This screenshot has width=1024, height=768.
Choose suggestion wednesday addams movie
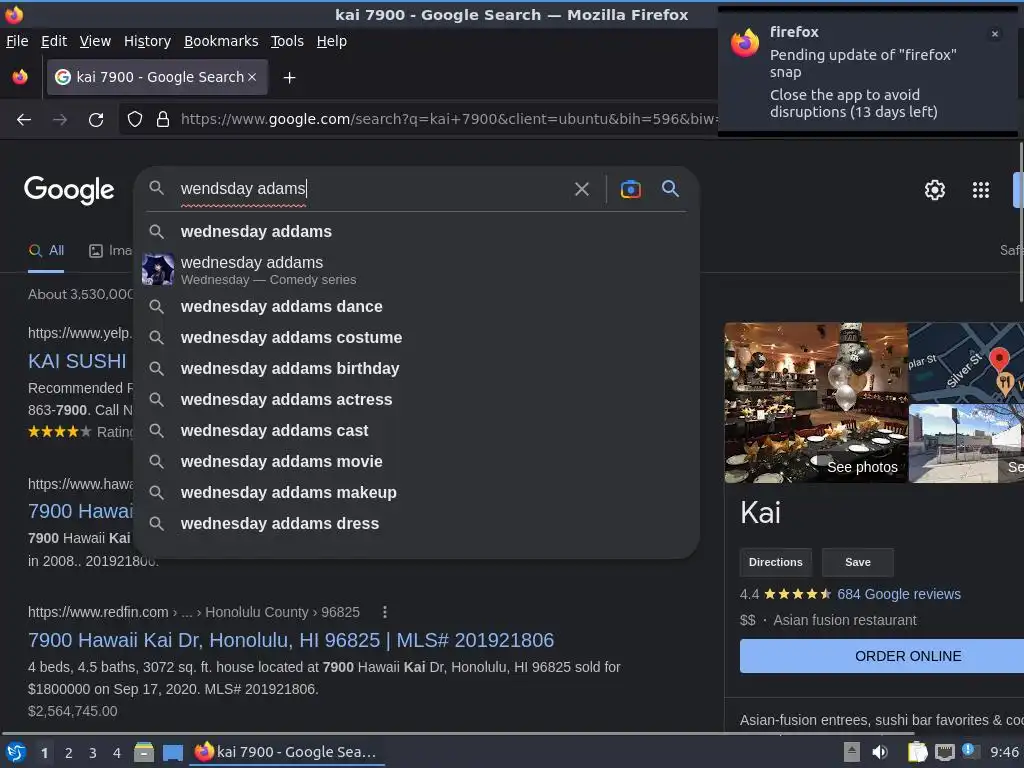click(x=417, y=462)
